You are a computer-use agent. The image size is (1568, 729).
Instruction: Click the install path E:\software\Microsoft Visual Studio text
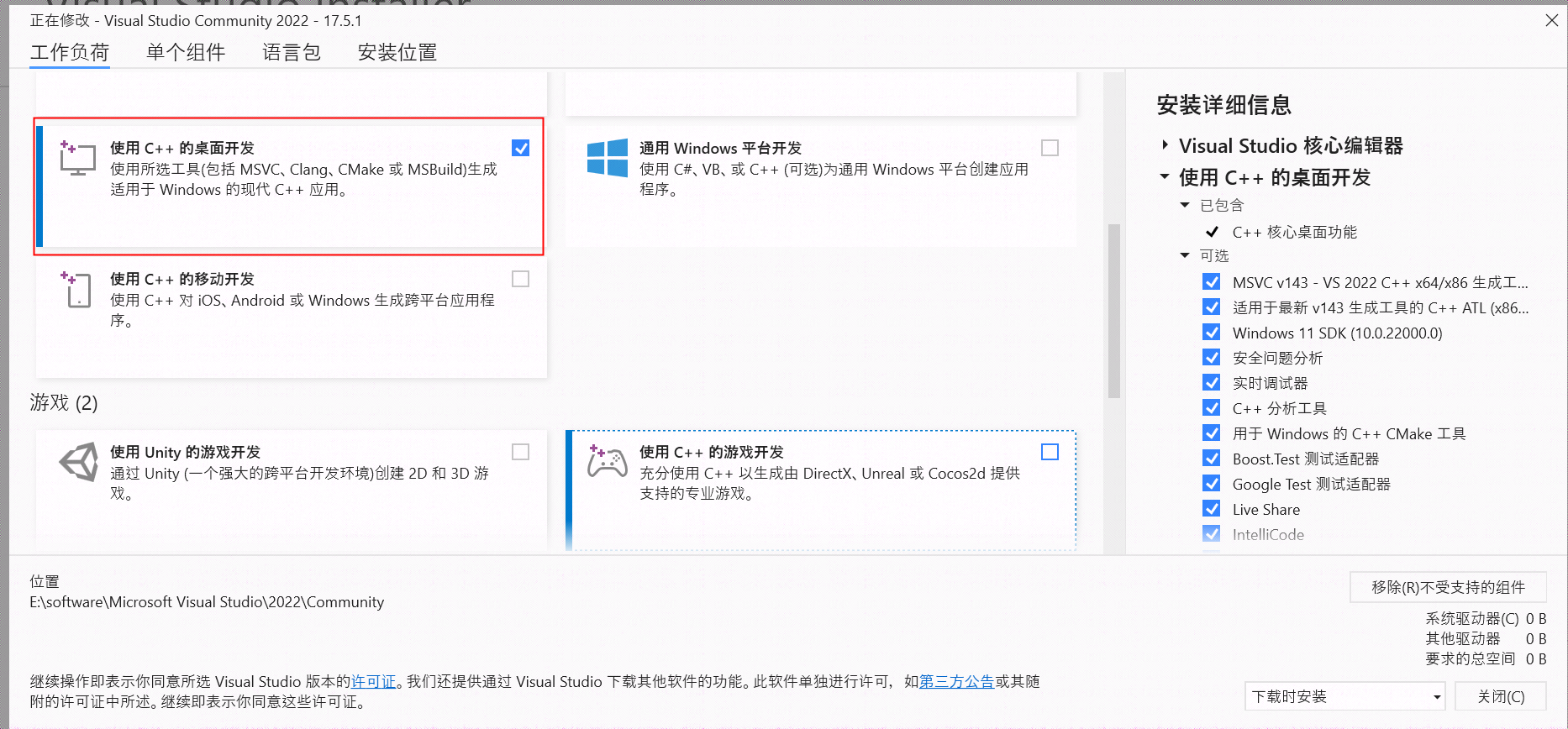(207, 602)
